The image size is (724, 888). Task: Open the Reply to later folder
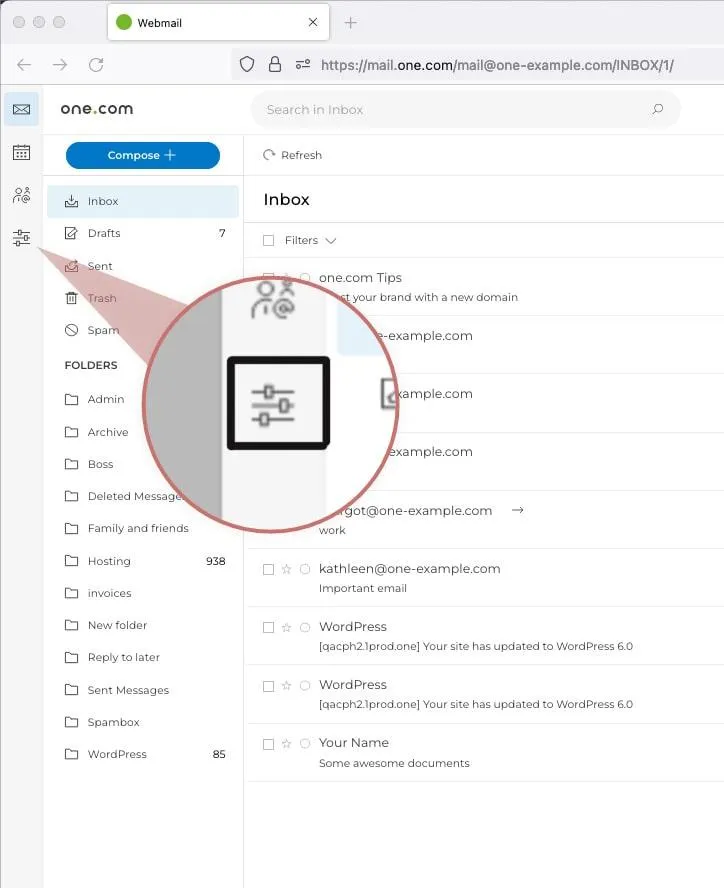143,658
